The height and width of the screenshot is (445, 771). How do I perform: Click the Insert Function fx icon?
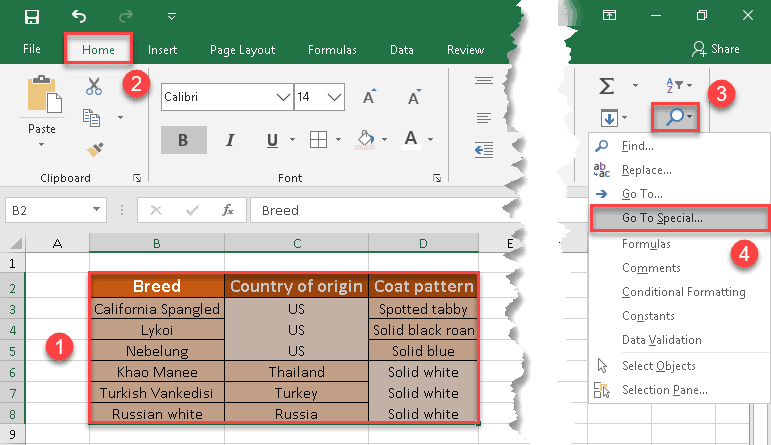tap(228, 210)
